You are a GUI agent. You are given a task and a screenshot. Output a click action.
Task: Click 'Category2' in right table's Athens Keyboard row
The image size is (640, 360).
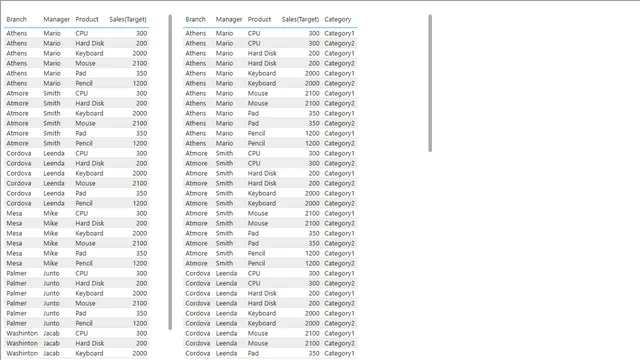point(339,83)
